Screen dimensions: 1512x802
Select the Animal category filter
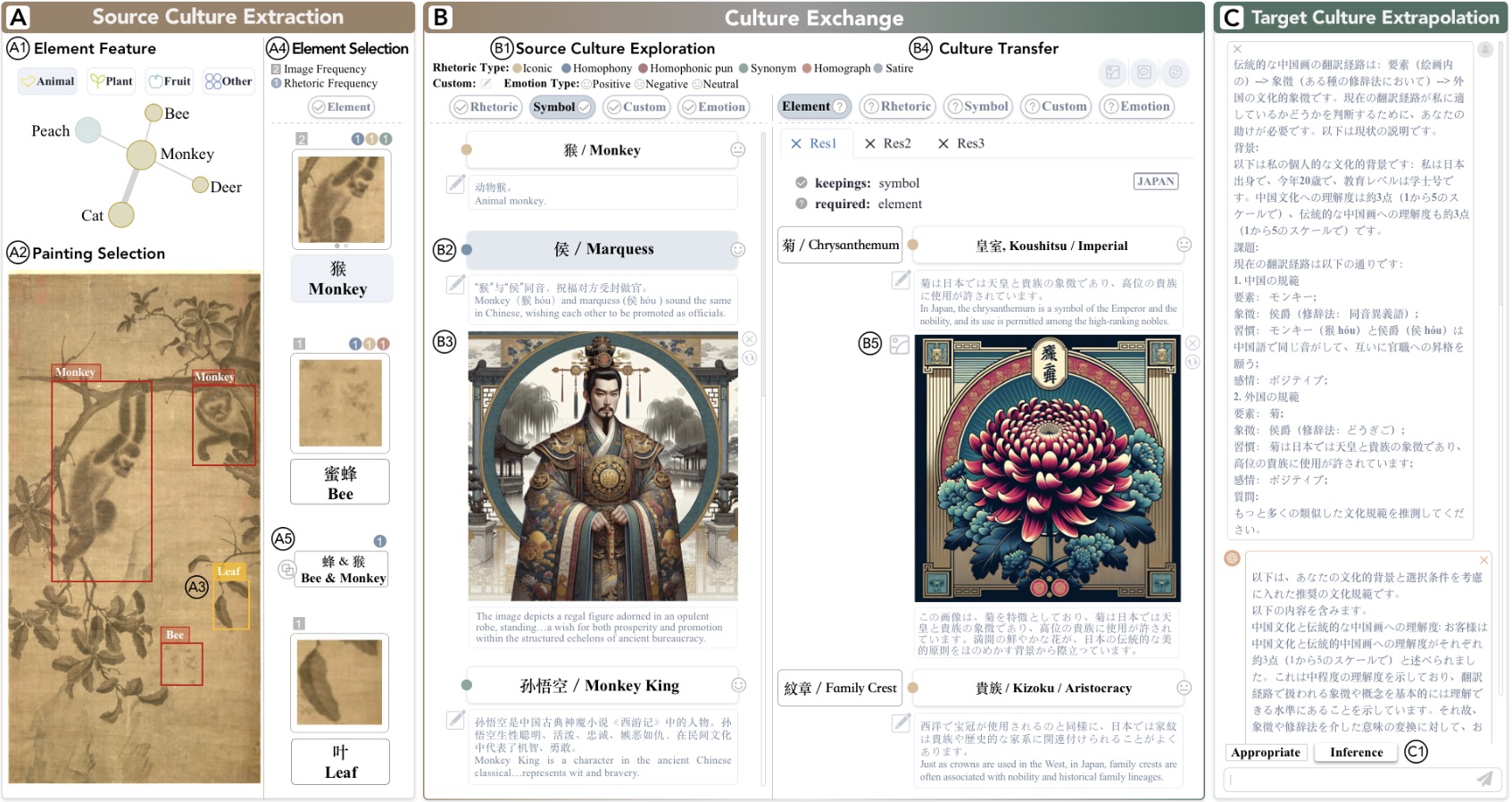coord(48,81)
